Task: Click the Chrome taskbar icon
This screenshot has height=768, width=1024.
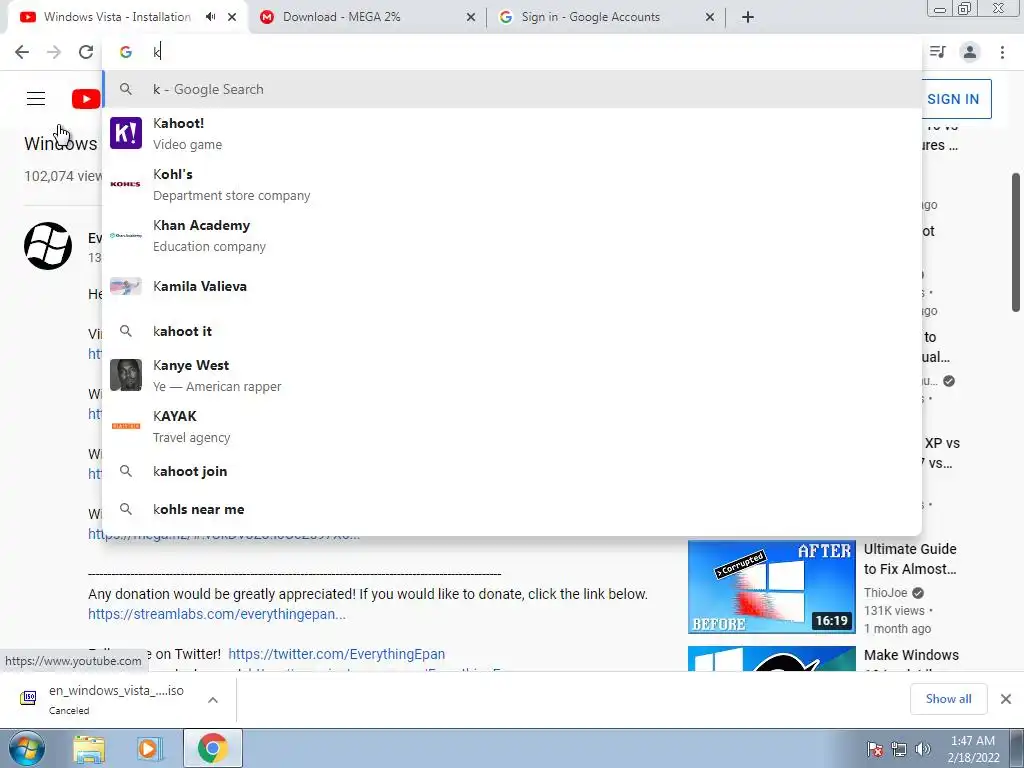Action: coord(213,748)
